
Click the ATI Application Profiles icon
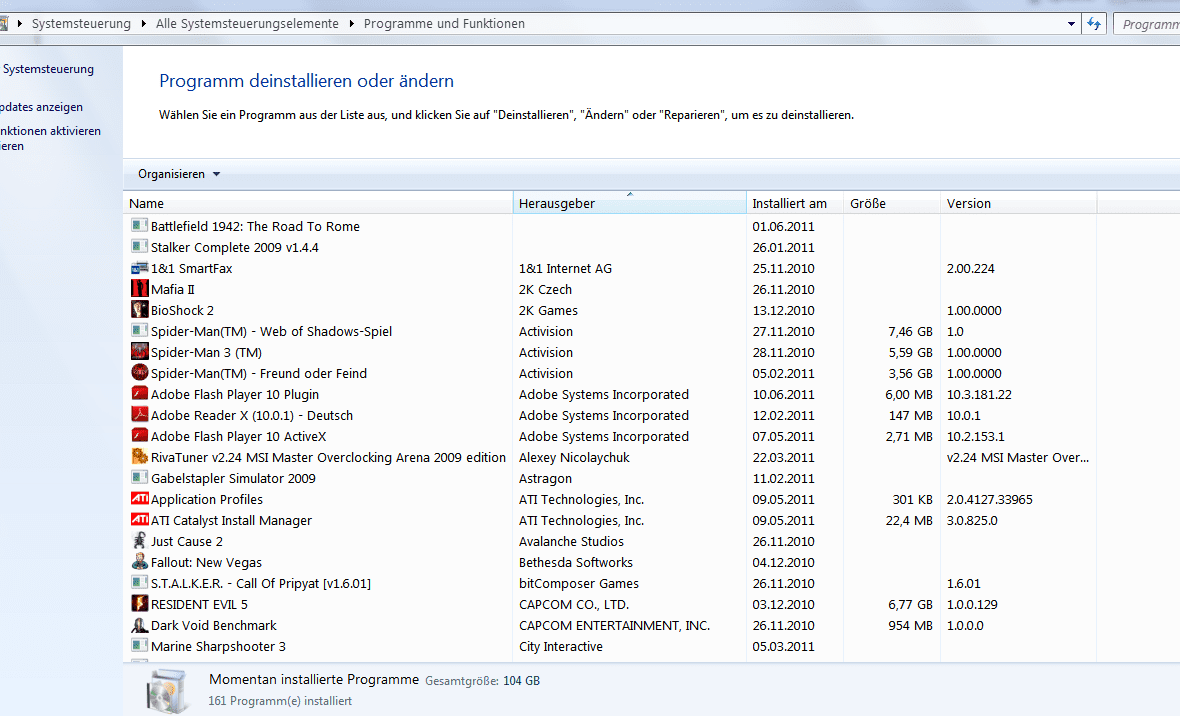click(139, 498)
